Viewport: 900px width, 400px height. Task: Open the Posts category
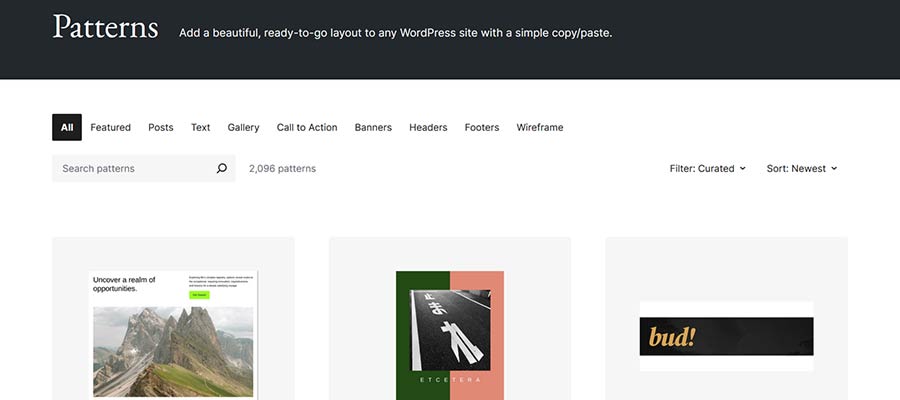point(161,128)
